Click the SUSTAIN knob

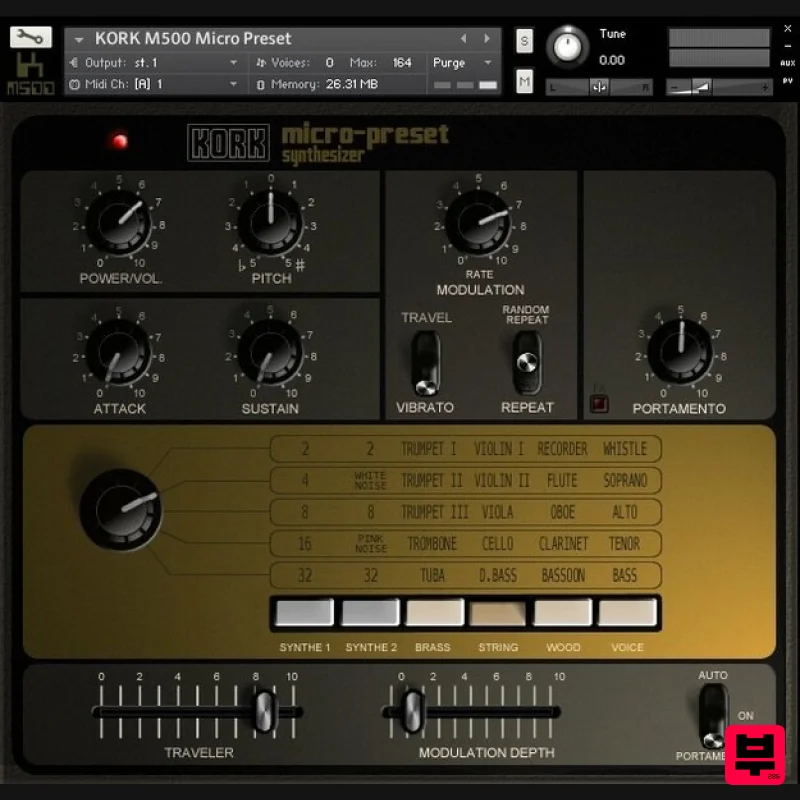pyautogui.click(x=269, y=353)
